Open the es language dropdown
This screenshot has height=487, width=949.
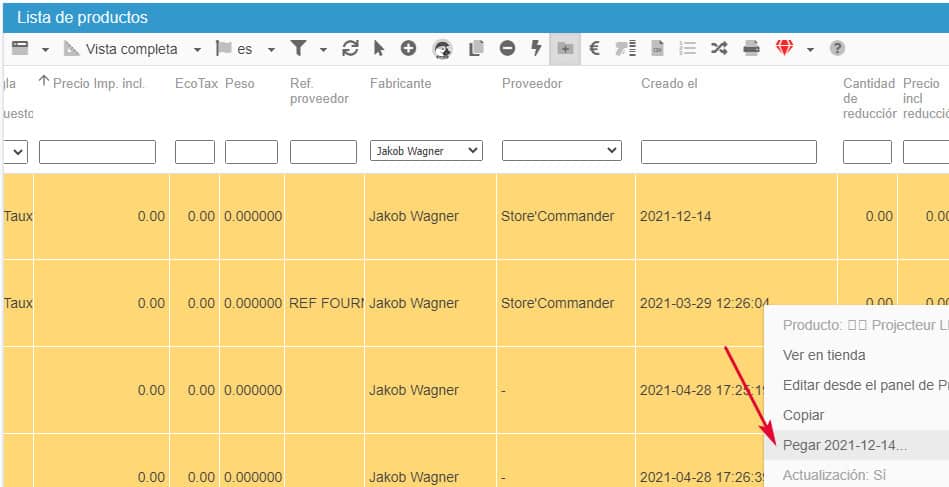(x=271, y=49)
